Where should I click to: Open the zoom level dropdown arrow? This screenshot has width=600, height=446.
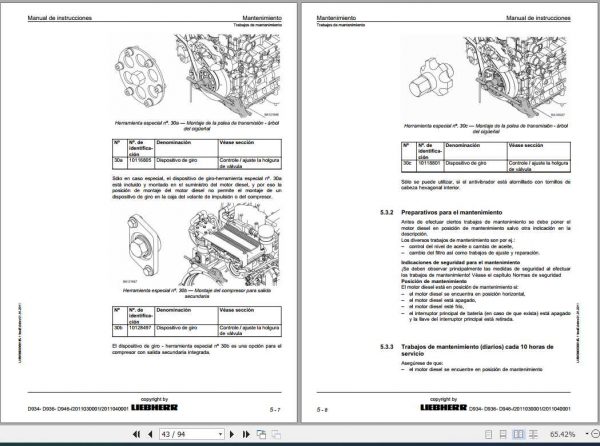click(587, 434)
